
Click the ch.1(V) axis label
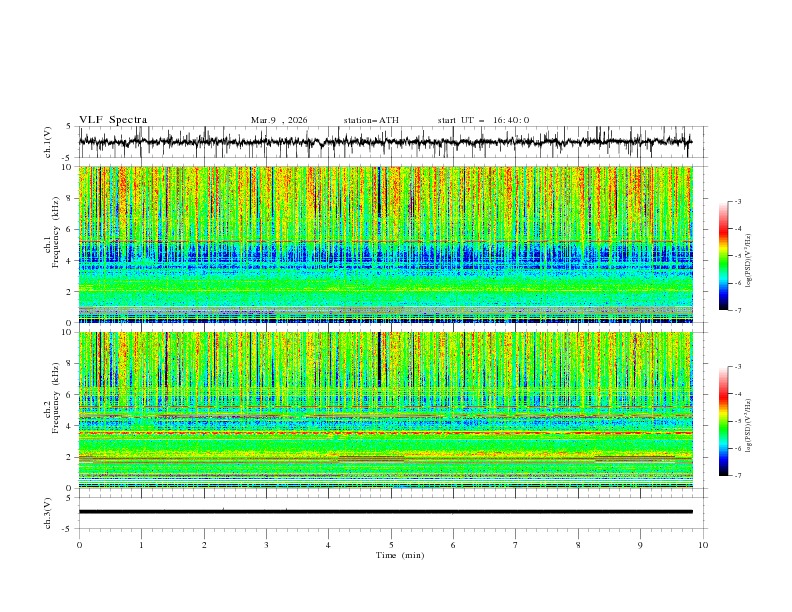tap(48, 142)
